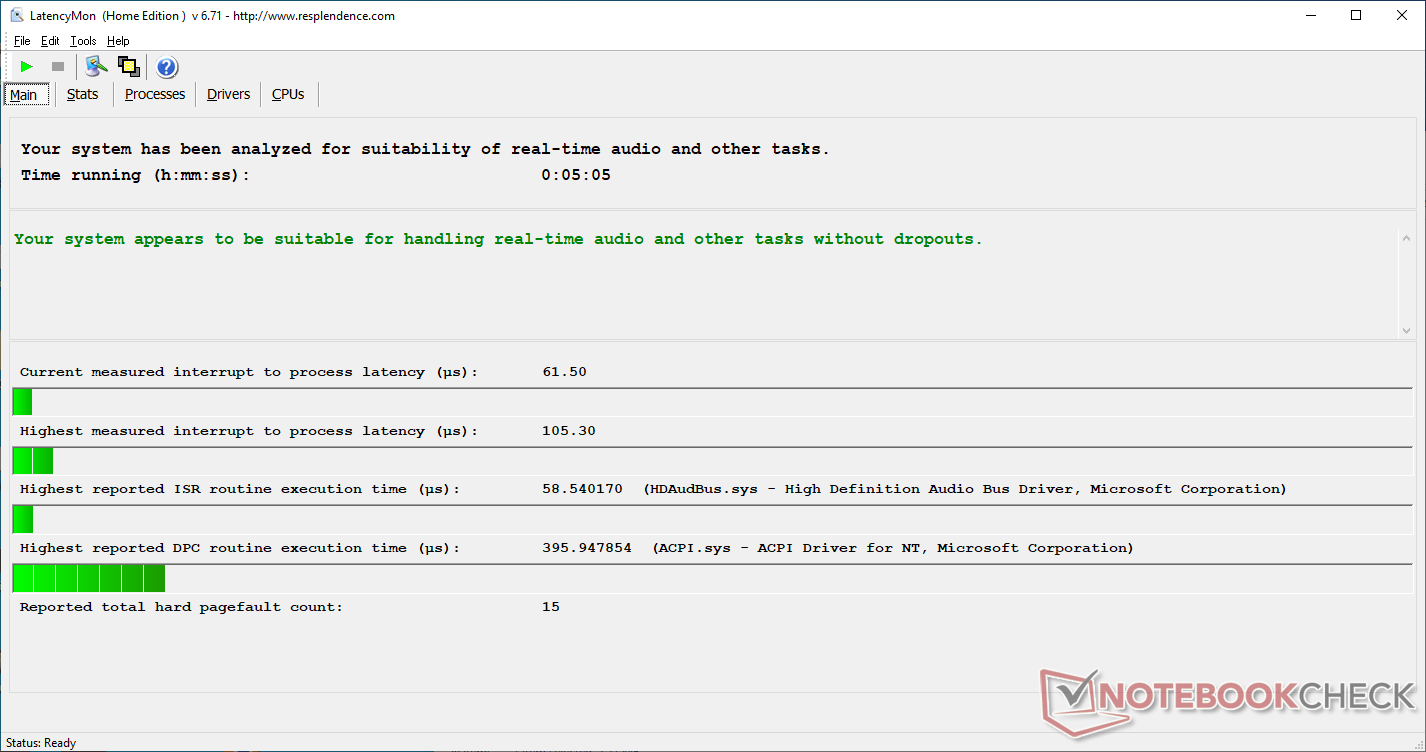Open the File menu

[22, 41]
